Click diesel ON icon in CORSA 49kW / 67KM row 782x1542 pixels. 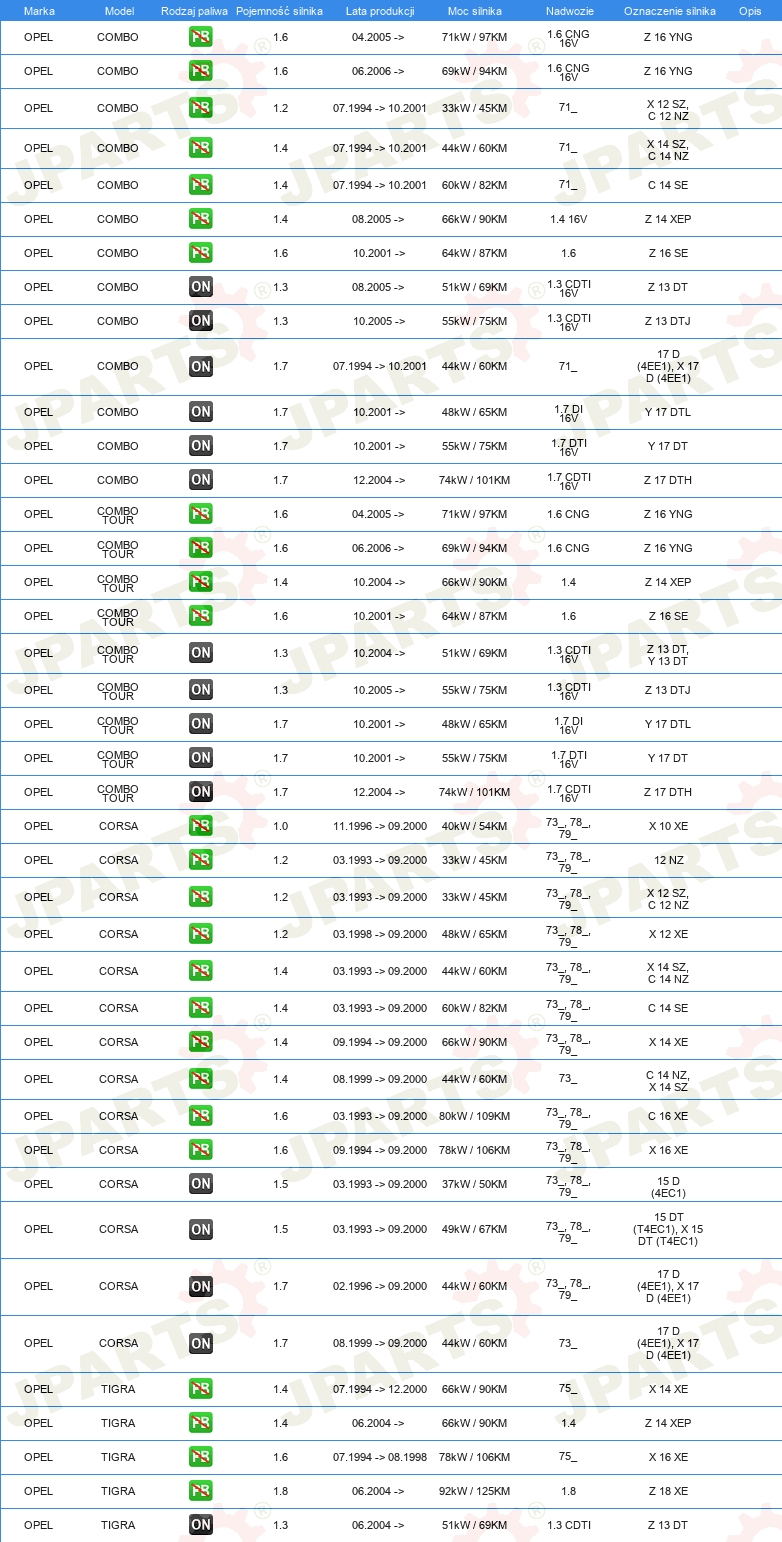click(x=201, y=1229)
